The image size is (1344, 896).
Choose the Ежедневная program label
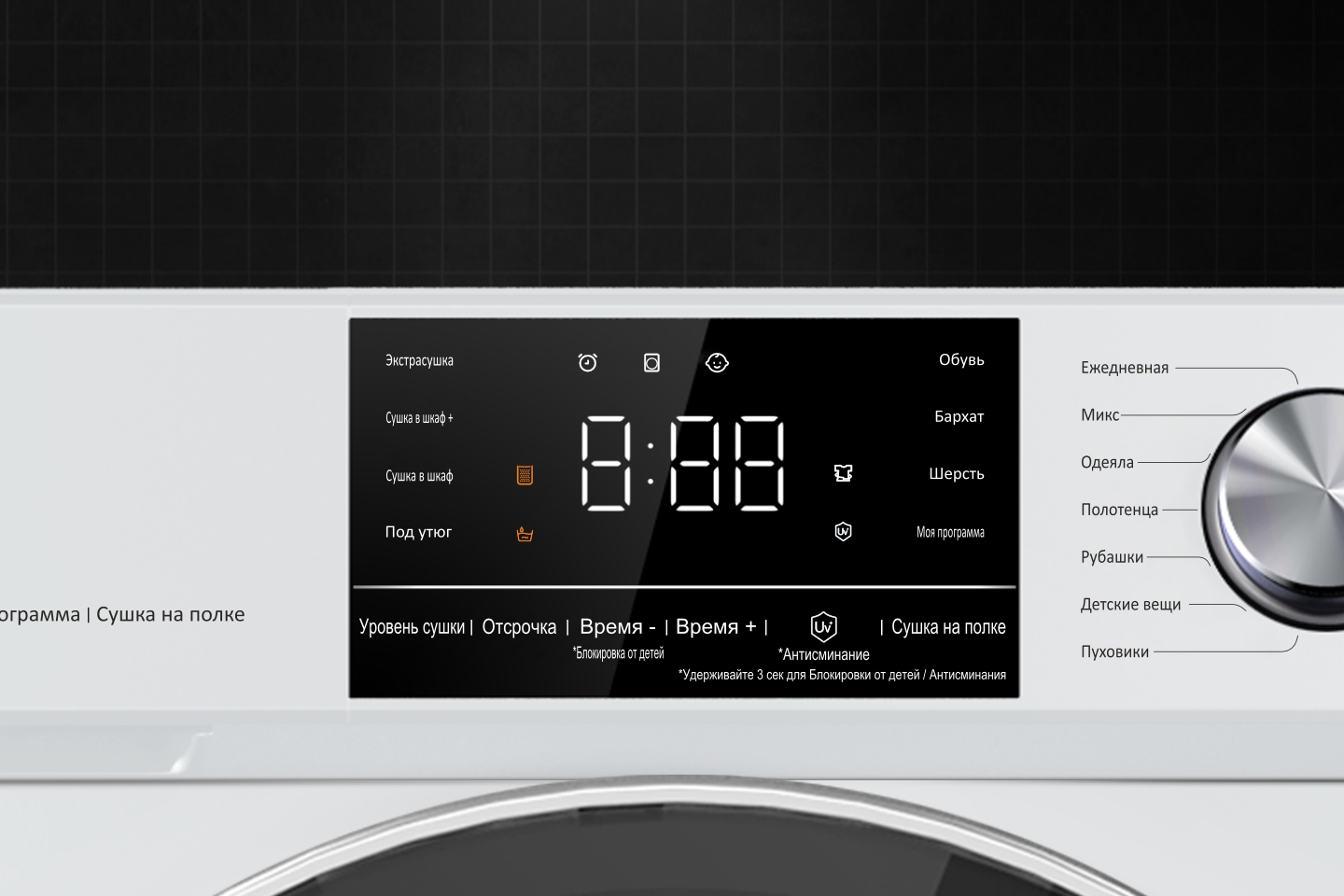1125,368
